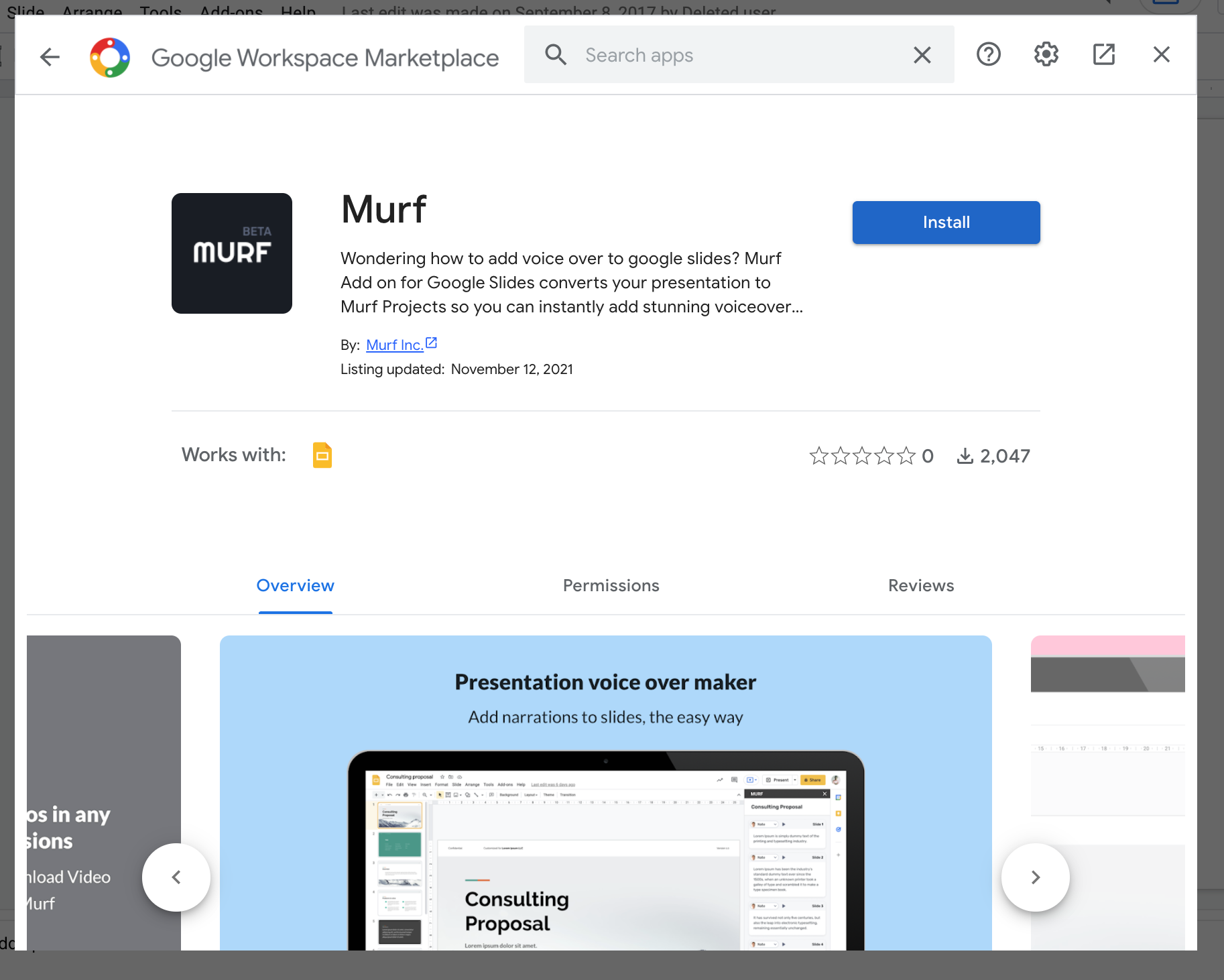The image size is (1224, 980).
Task: Click the external link icon beside Murf Inc.
Action: click(432, 343)
